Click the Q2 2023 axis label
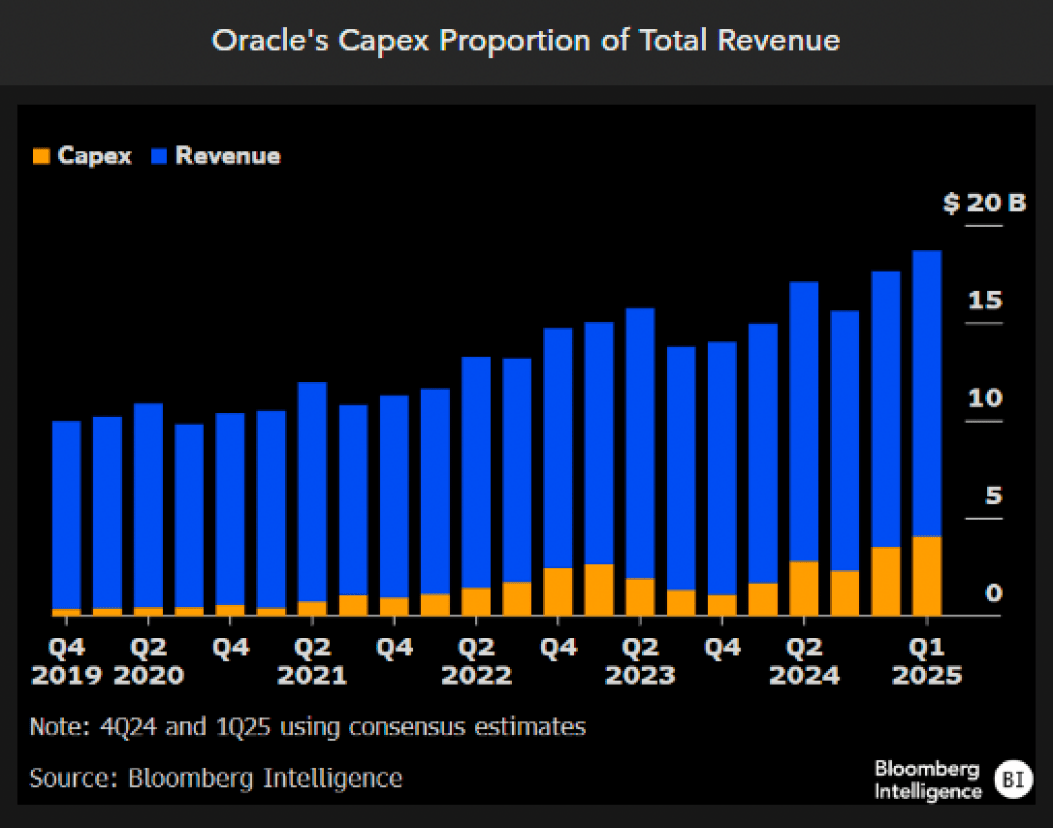Screen dimensions: 1053x828 coord(640,661)
